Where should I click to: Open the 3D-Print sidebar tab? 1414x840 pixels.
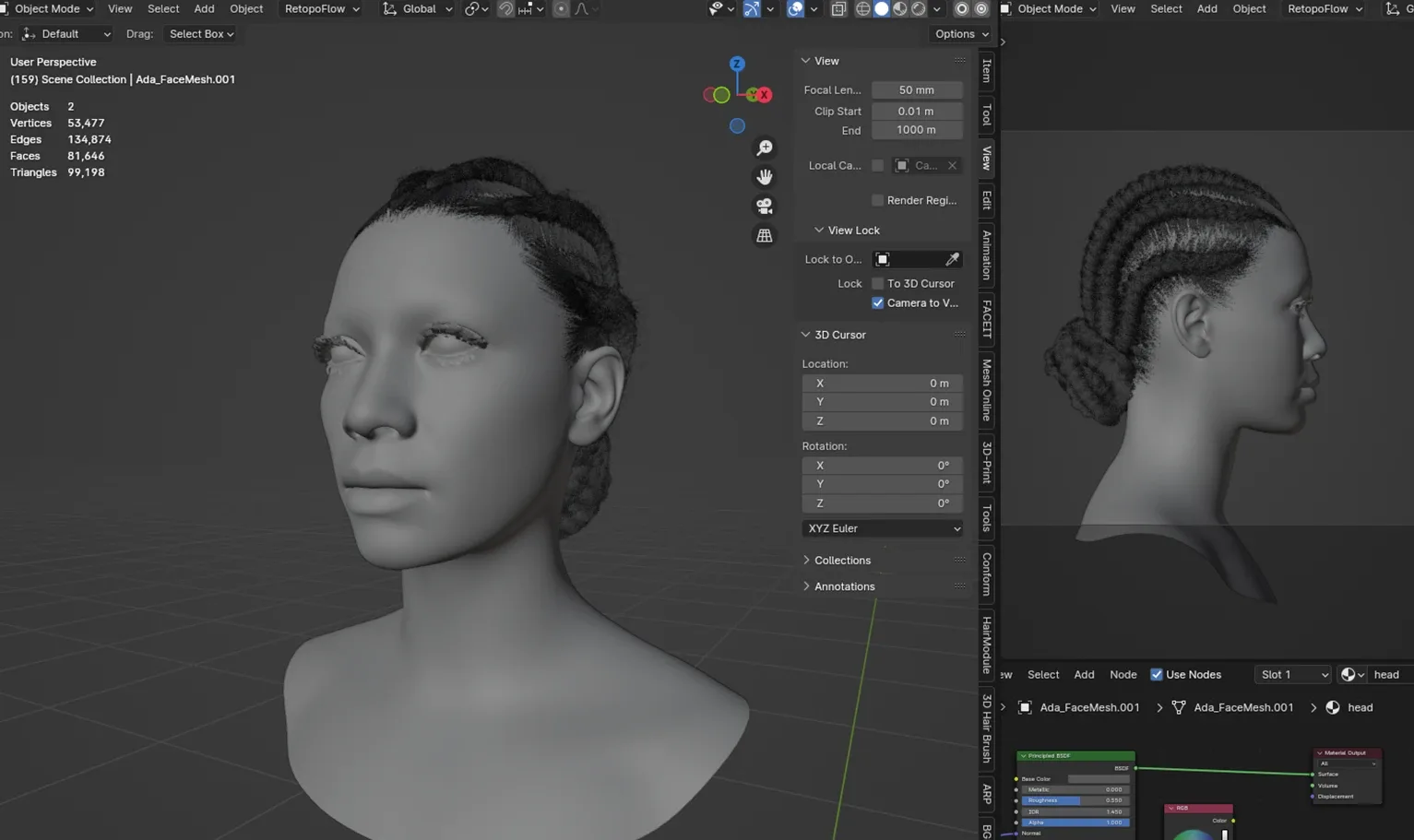point(987,462)
